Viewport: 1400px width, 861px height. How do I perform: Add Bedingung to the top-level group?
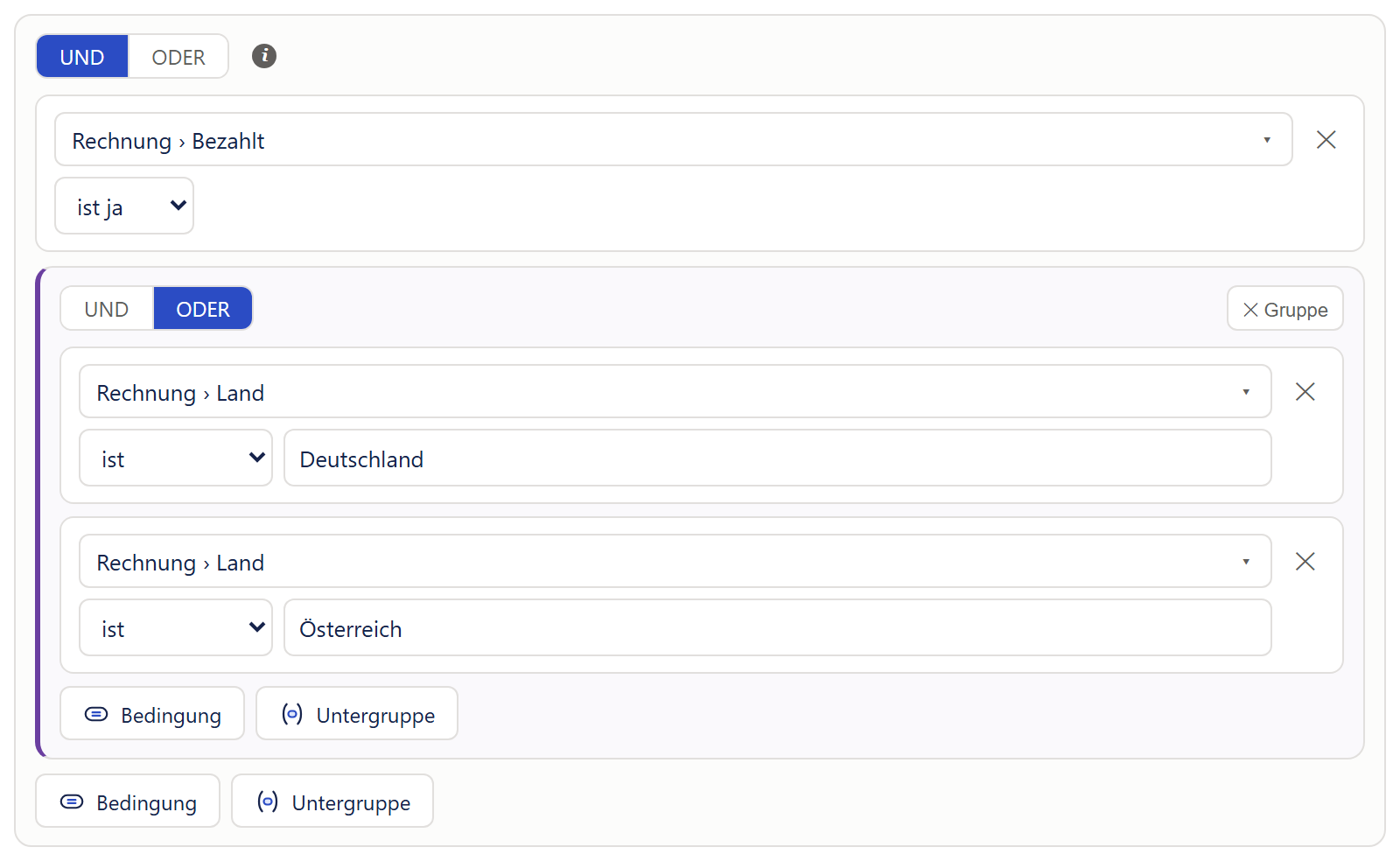128,801
